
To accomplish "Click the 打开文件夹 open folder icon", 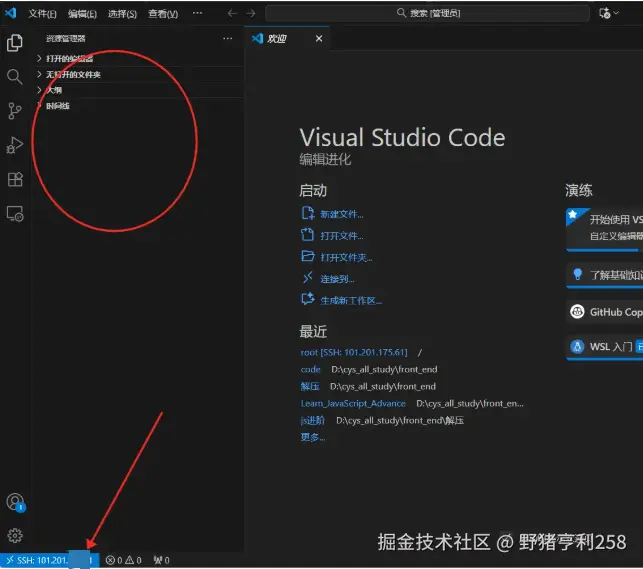I will tap(308, 256).
